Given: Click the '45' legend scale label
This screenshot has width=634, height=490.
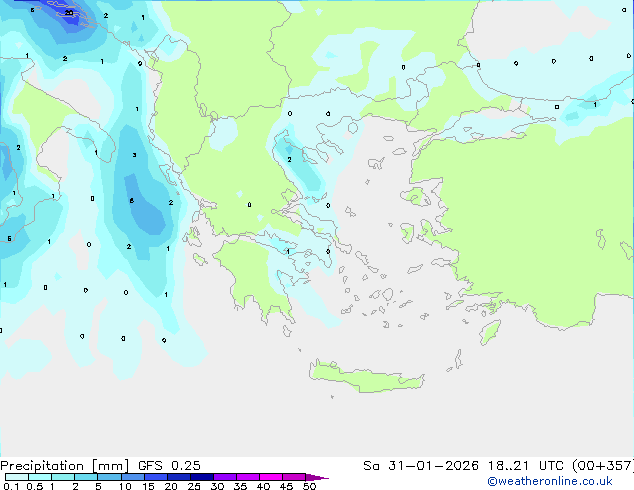Looking at the screenshot, I should [286, 486].
